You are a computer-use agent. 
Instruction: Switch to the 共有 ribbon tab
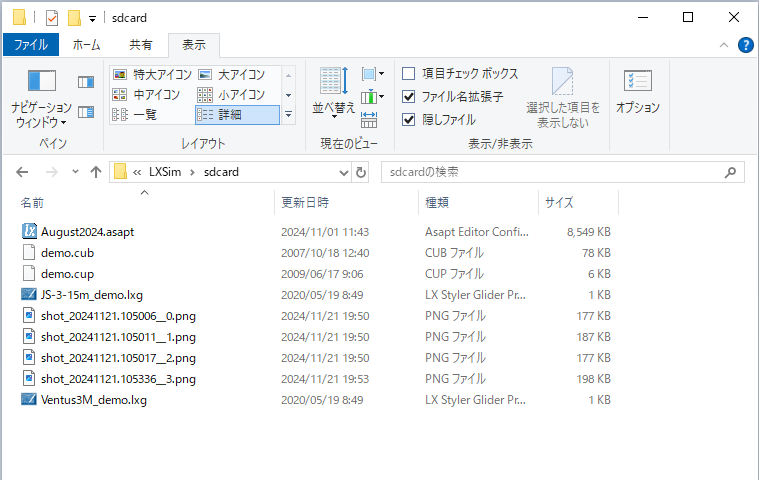click(x=141, y=45)
